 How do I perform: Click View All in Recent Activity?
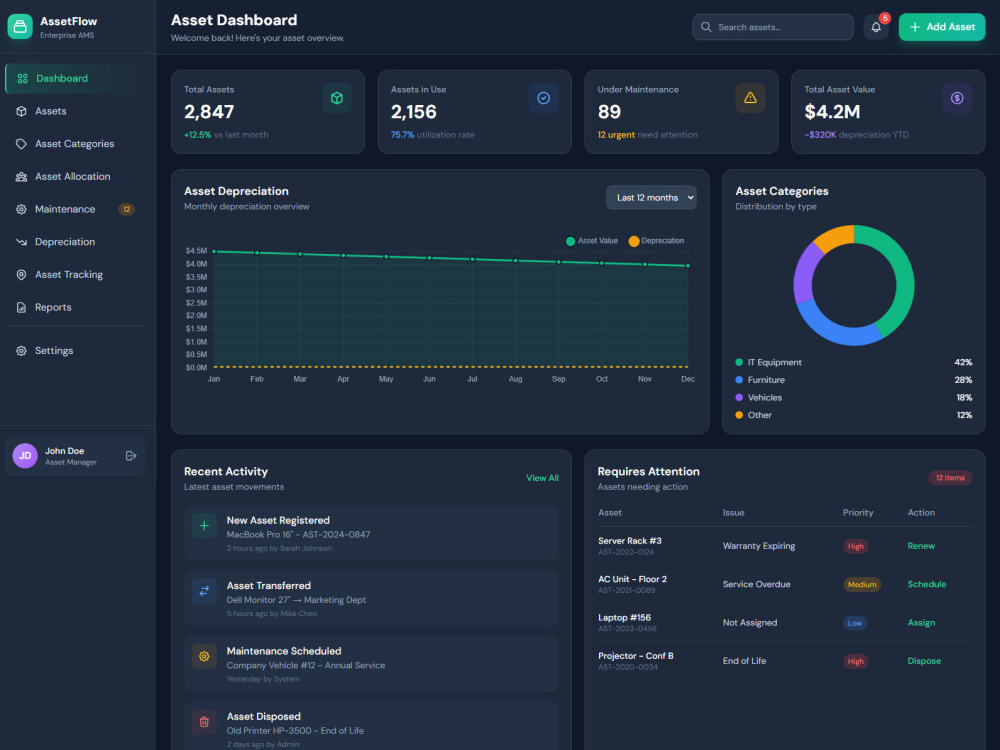(x=542, y=478)
